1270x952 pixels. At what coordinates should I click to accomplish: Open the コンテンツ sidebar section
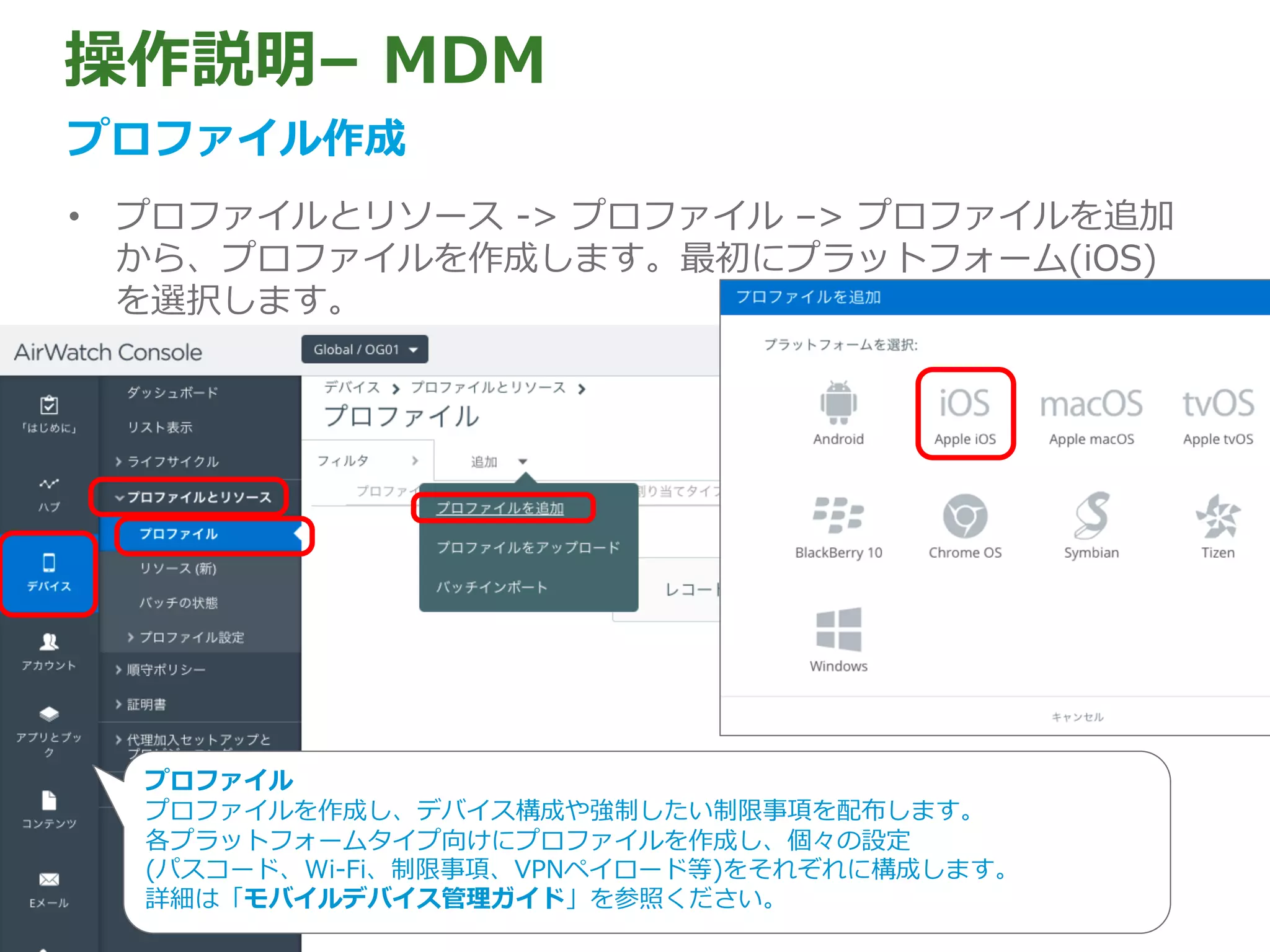[x=49, y=809]
